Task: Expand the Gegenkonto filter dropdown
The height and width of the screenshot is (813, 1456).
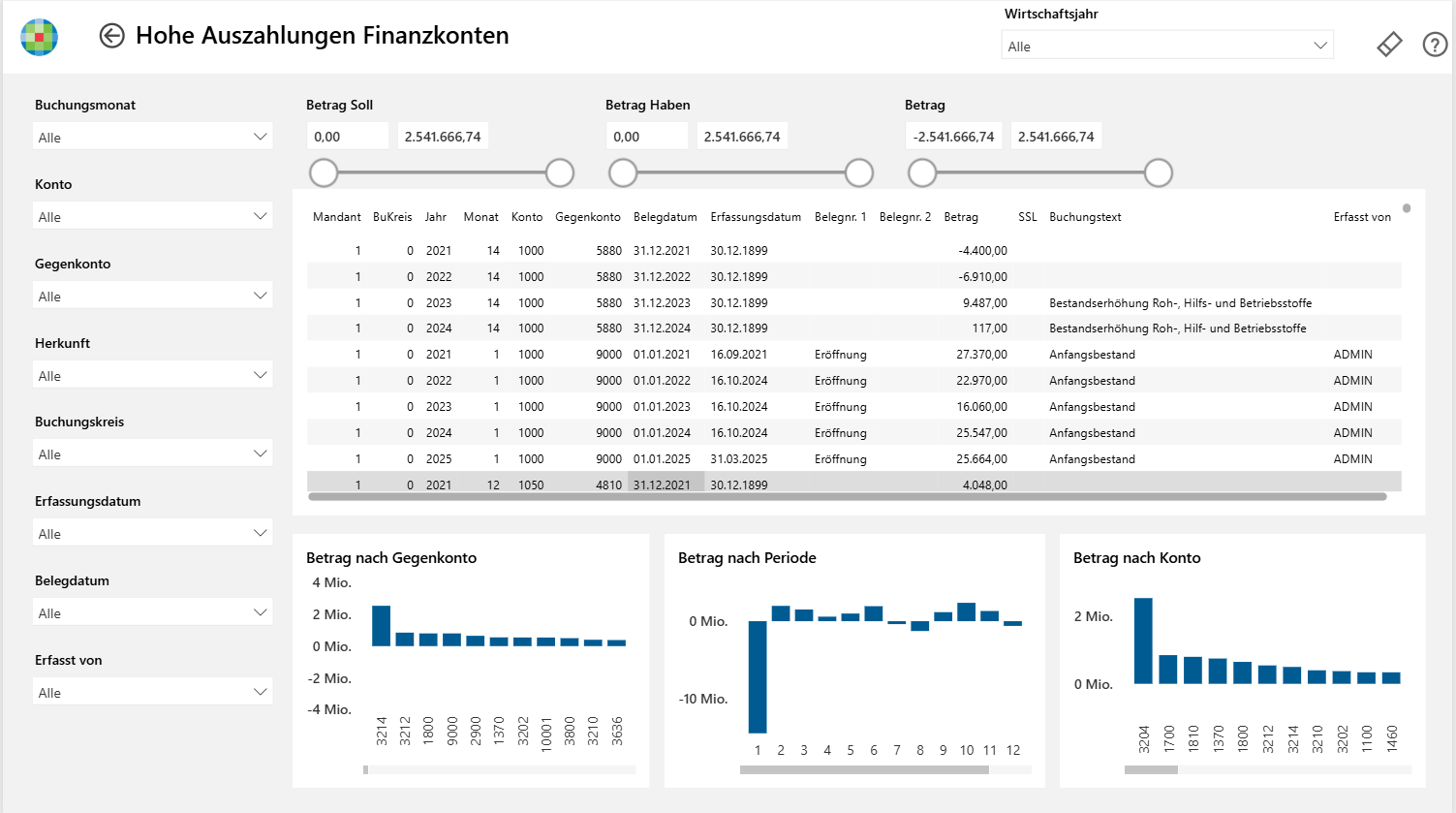Action: coord(153,296)
